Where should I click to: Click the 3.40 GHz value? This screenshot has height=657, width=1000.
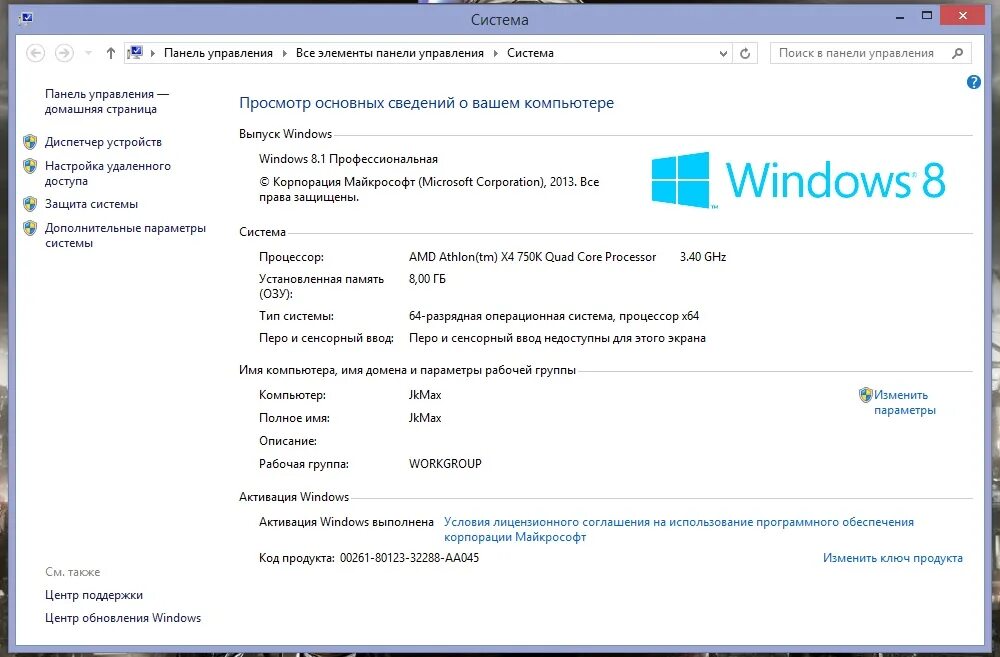coord(703,257)
